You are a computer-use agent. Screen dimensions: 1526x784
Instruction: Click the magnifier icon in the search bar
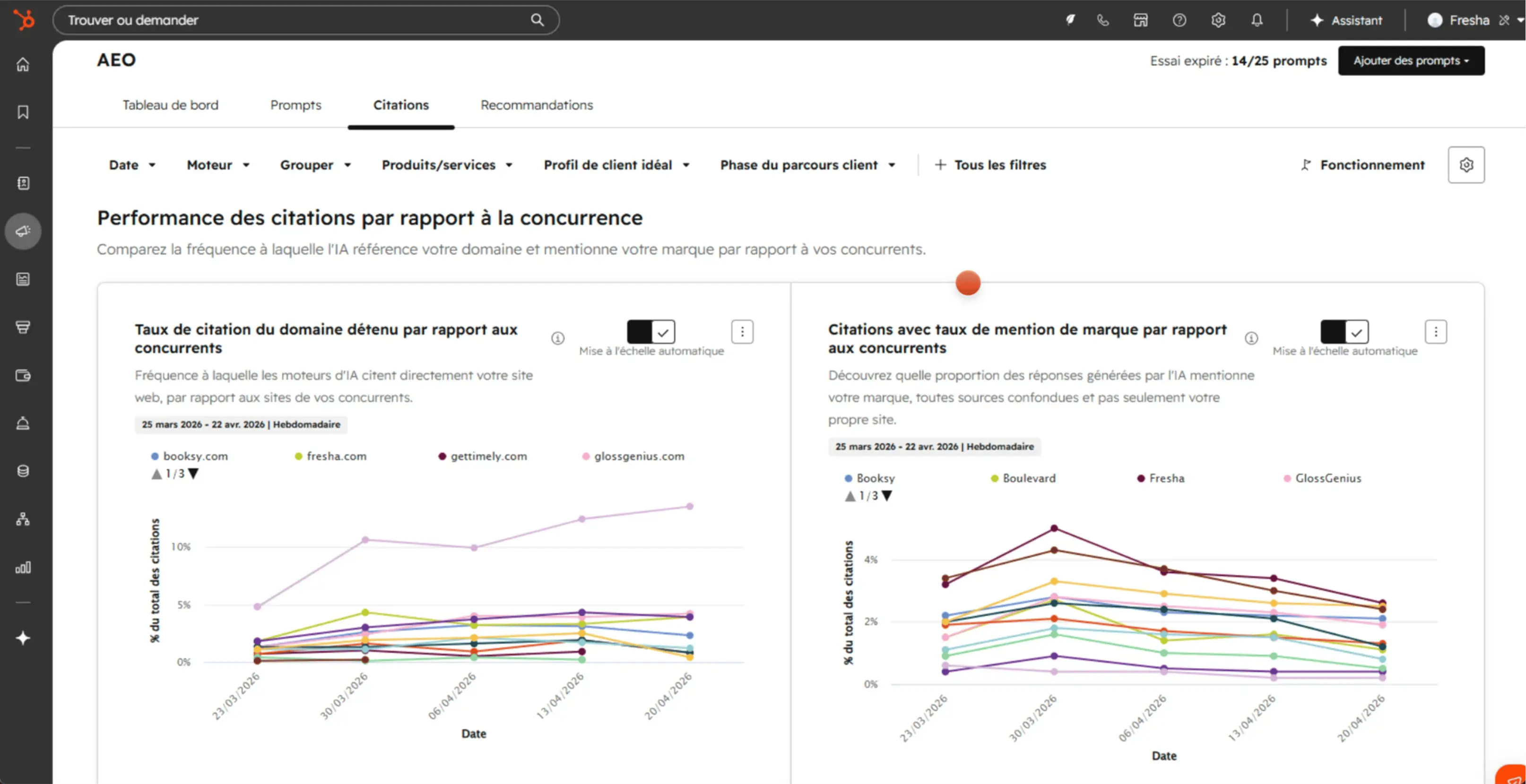[537, 19]
